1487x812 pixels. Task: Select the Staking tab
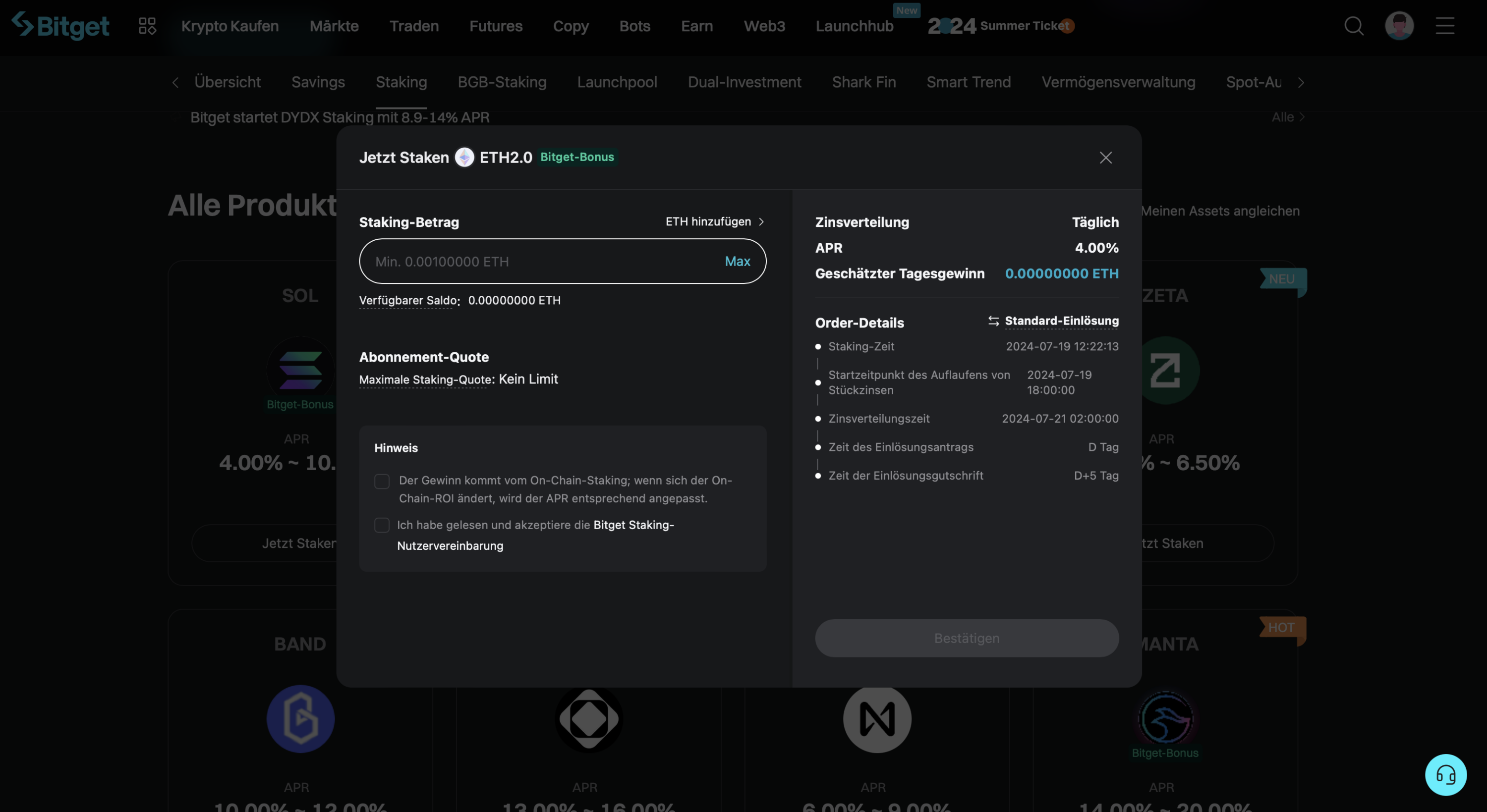point(401,82)
